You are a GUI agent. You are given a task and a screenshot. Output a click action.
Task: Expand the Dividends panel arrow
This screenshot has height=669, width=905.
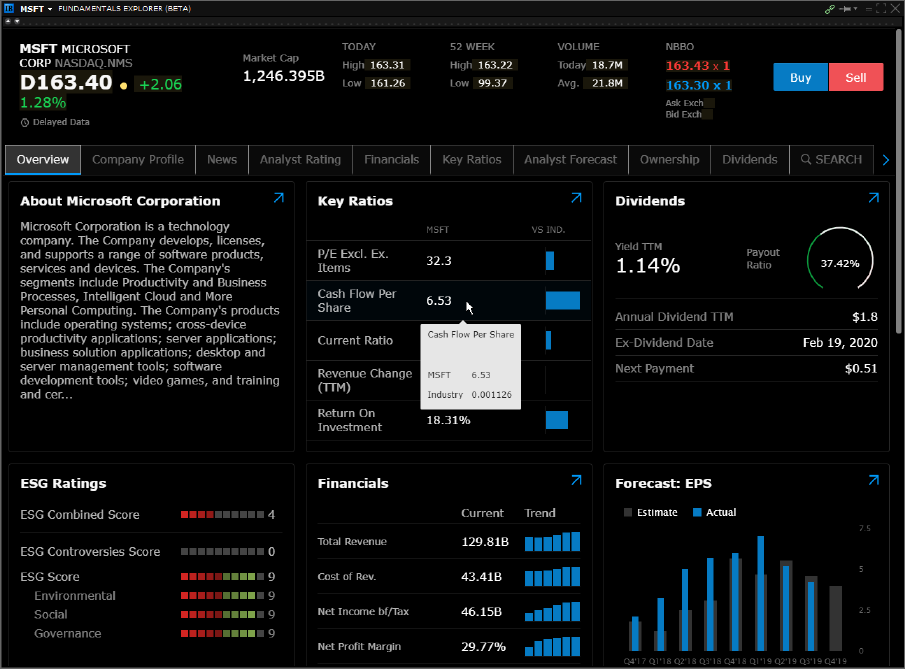pyautogui.click(x=874, y=198)
